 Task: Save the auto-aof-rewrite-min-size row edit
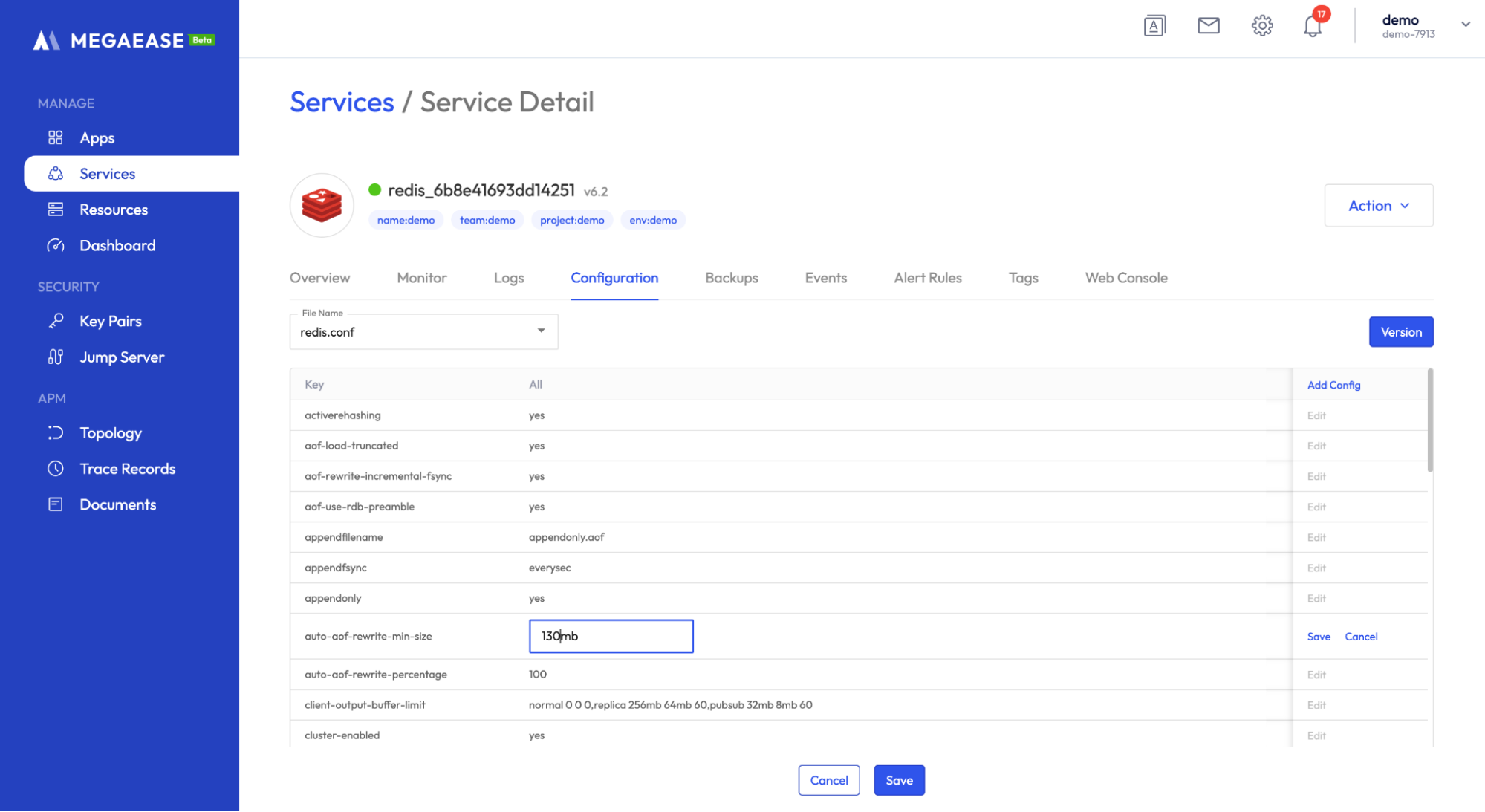[x=1319, y=637]
